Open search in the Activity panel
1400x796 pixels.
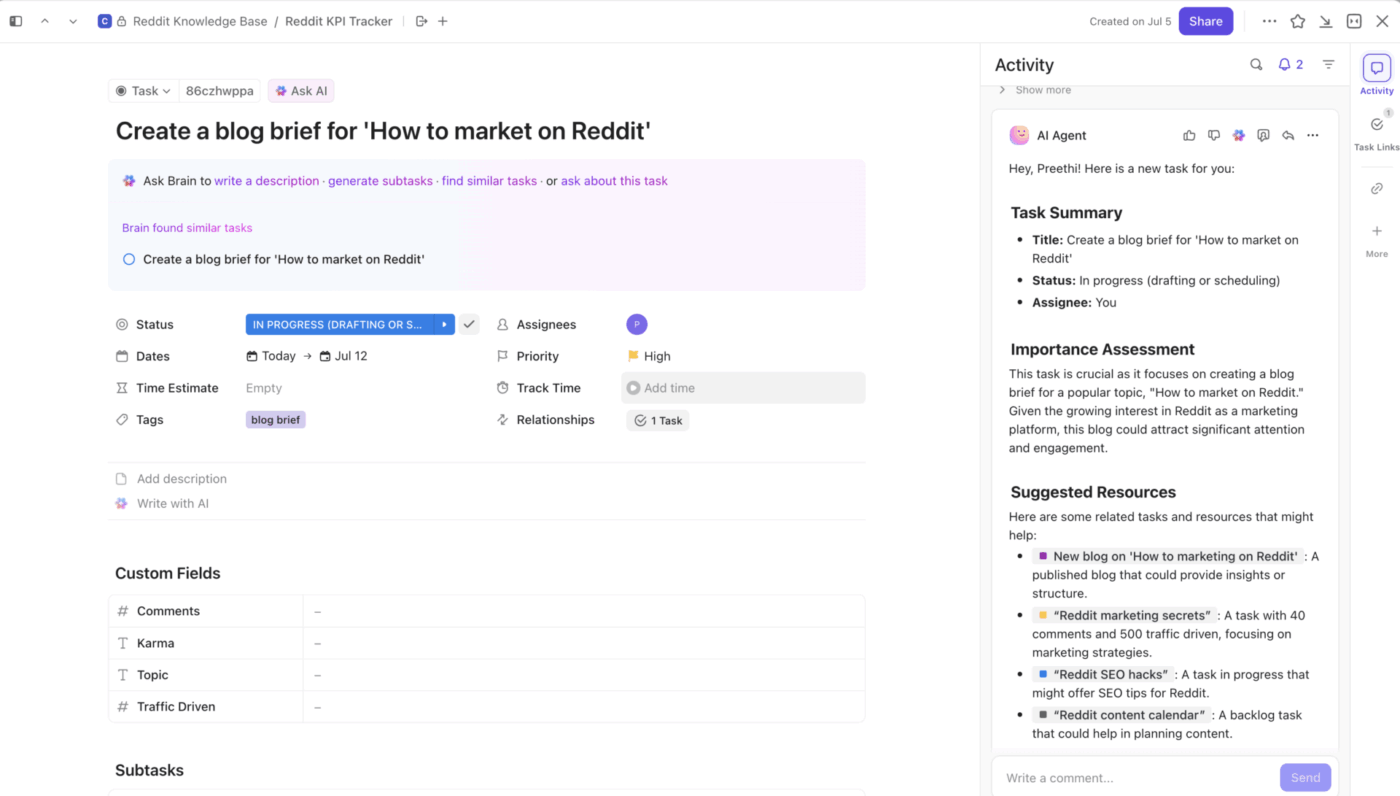point(1256,63)
